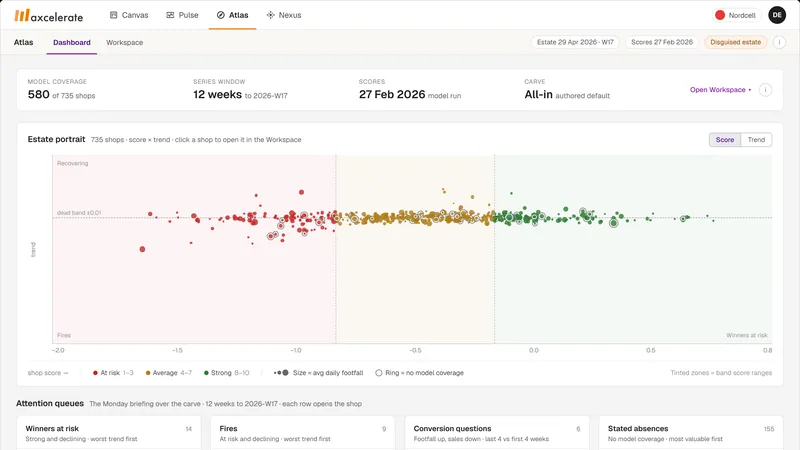This screenshot has height=450, width=800.
Task: Click the large green ringed dot near 0.35
Action: coord(614,223)
